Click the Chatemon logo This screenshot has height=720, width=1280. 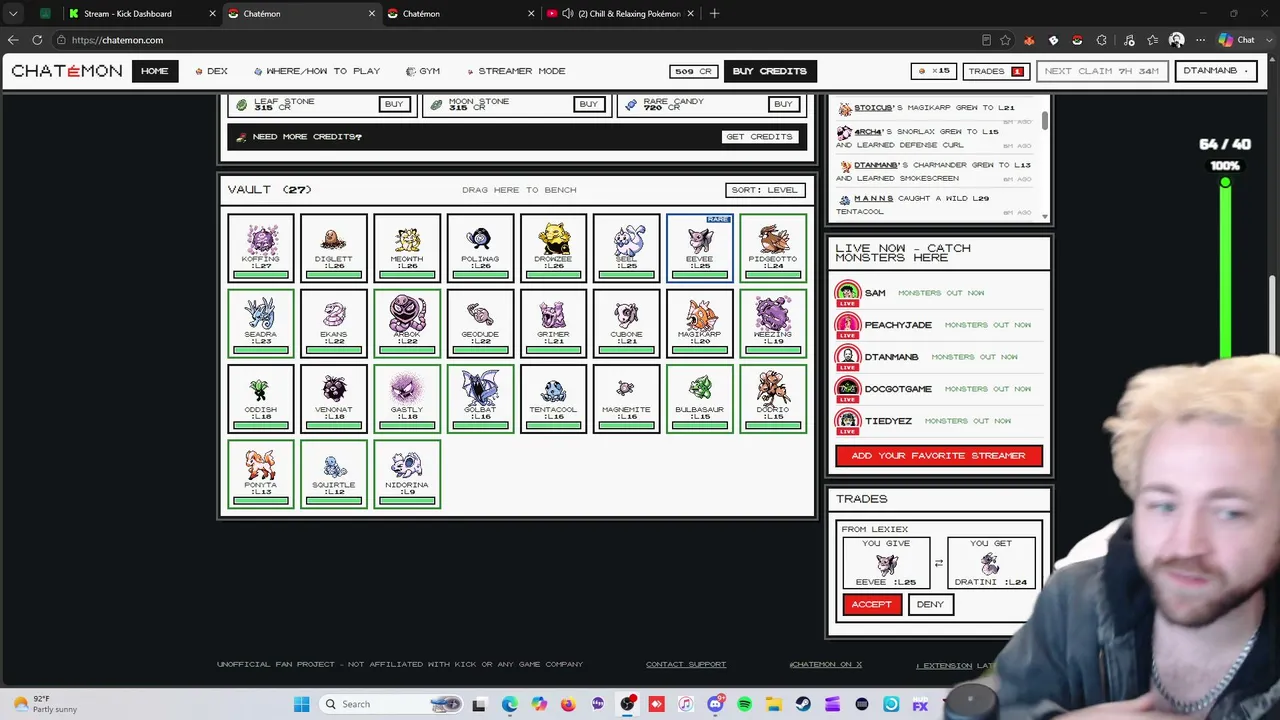tap(67, 71)
